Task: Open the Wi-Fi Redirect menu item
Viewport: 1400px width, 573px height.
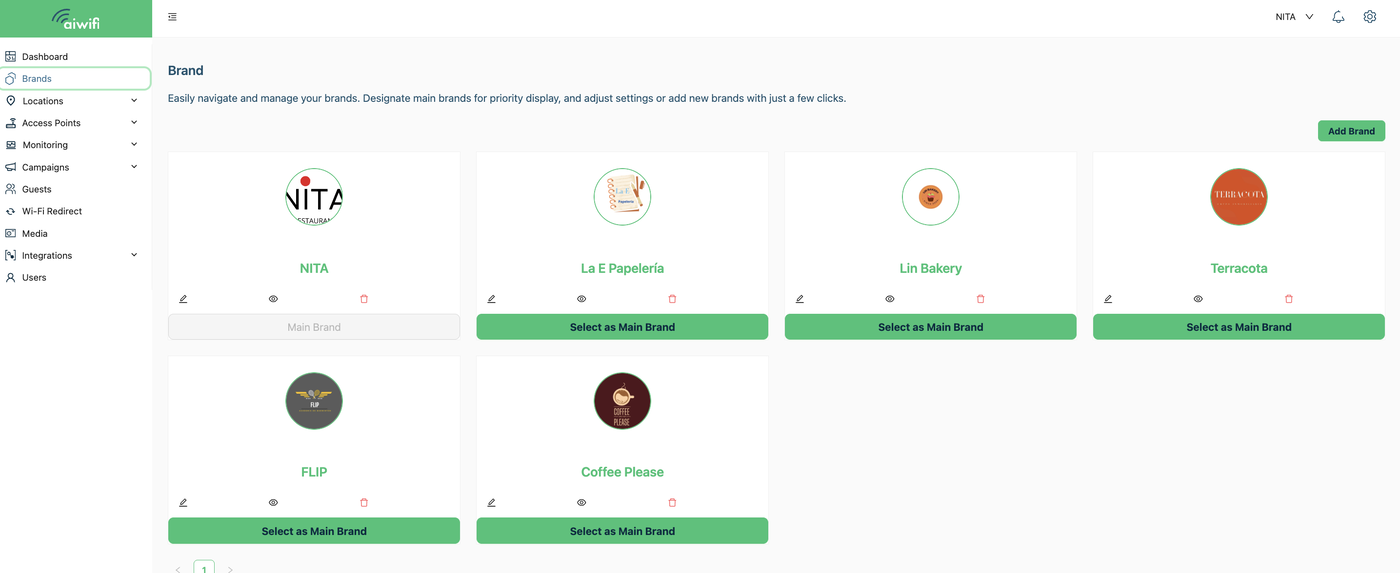Action: 52,211
